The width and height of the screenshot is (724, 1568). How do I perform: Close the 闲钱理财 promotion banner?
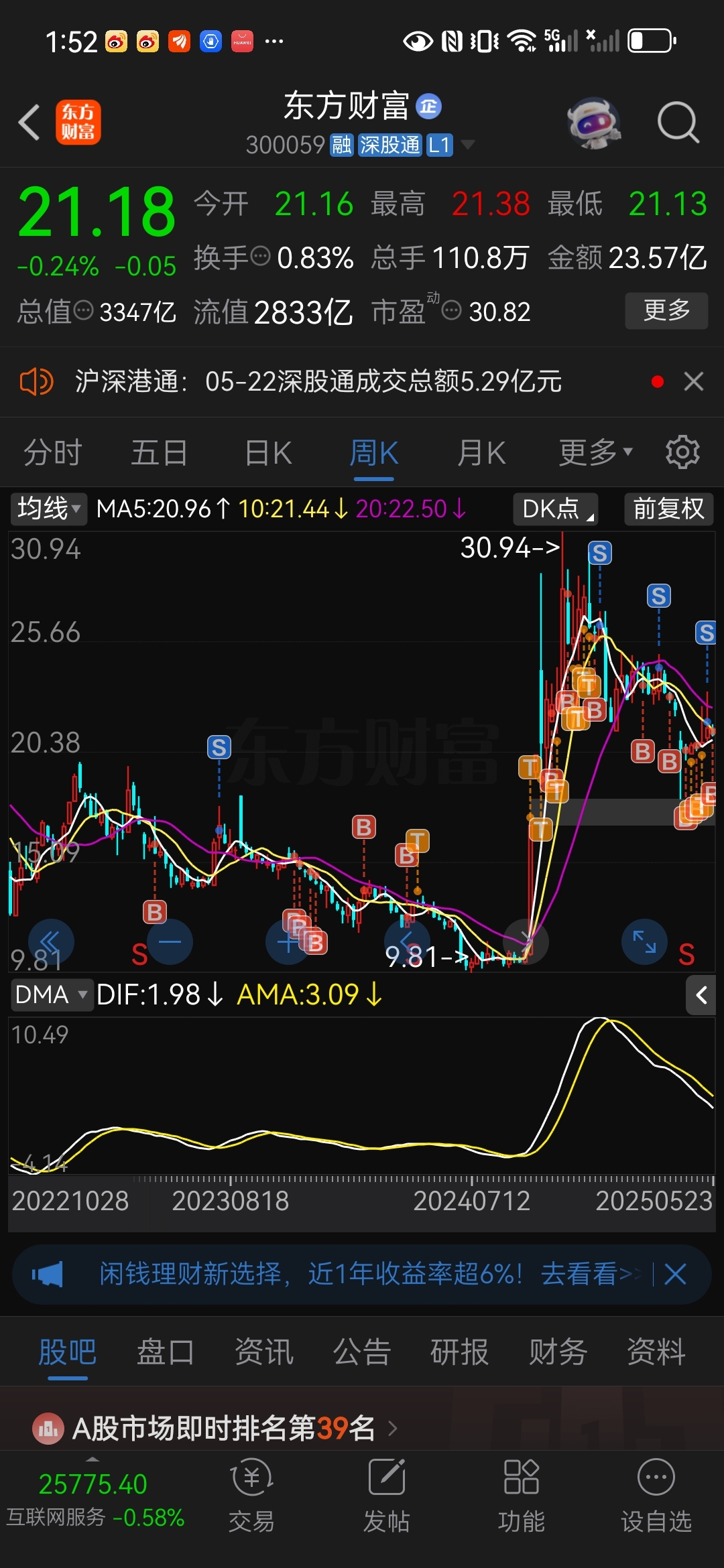[675, 1274]
